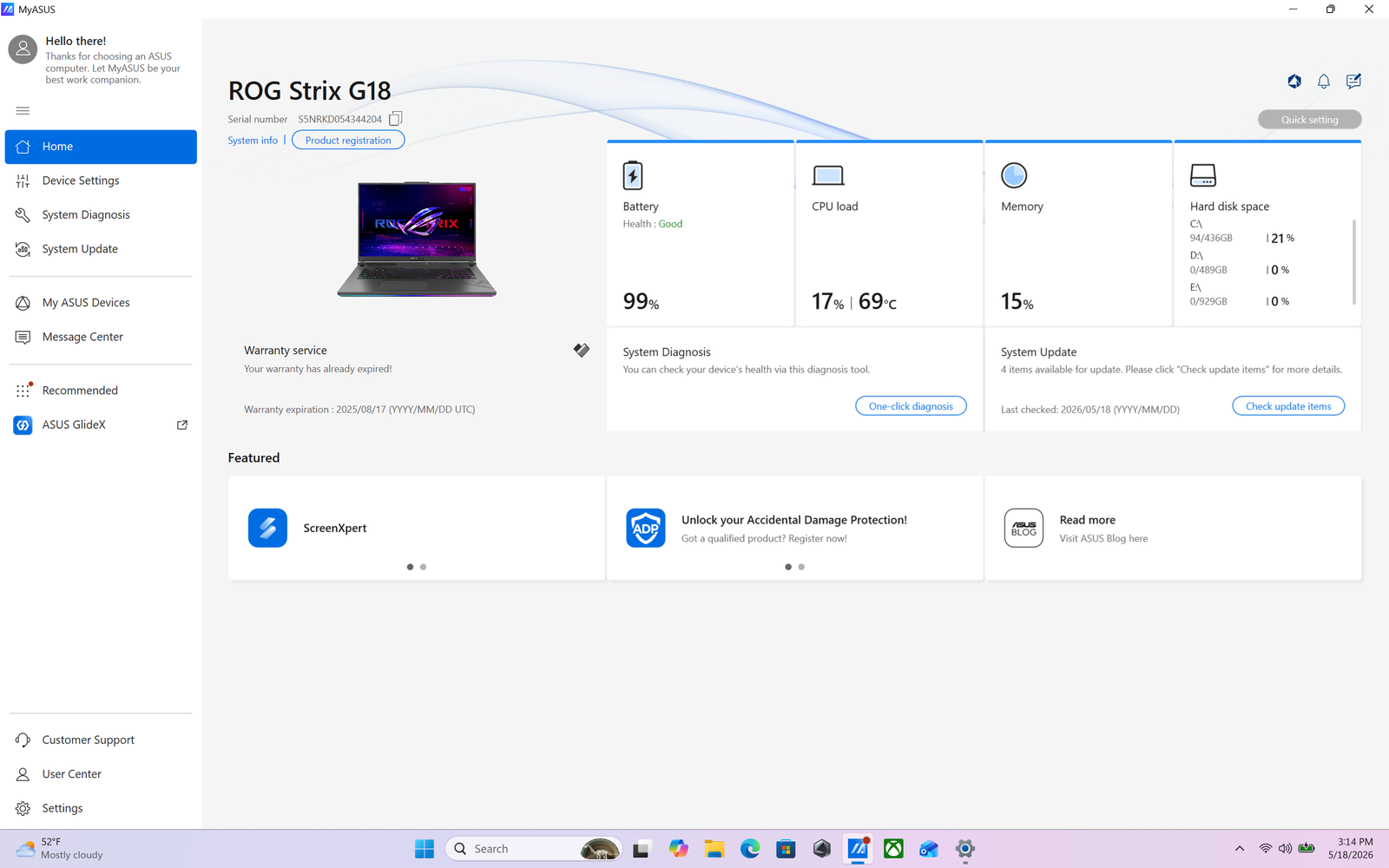Launch ASUS GlideX from the sidebar
This screenshot has width=1389, height=868.
coord(101,424)
